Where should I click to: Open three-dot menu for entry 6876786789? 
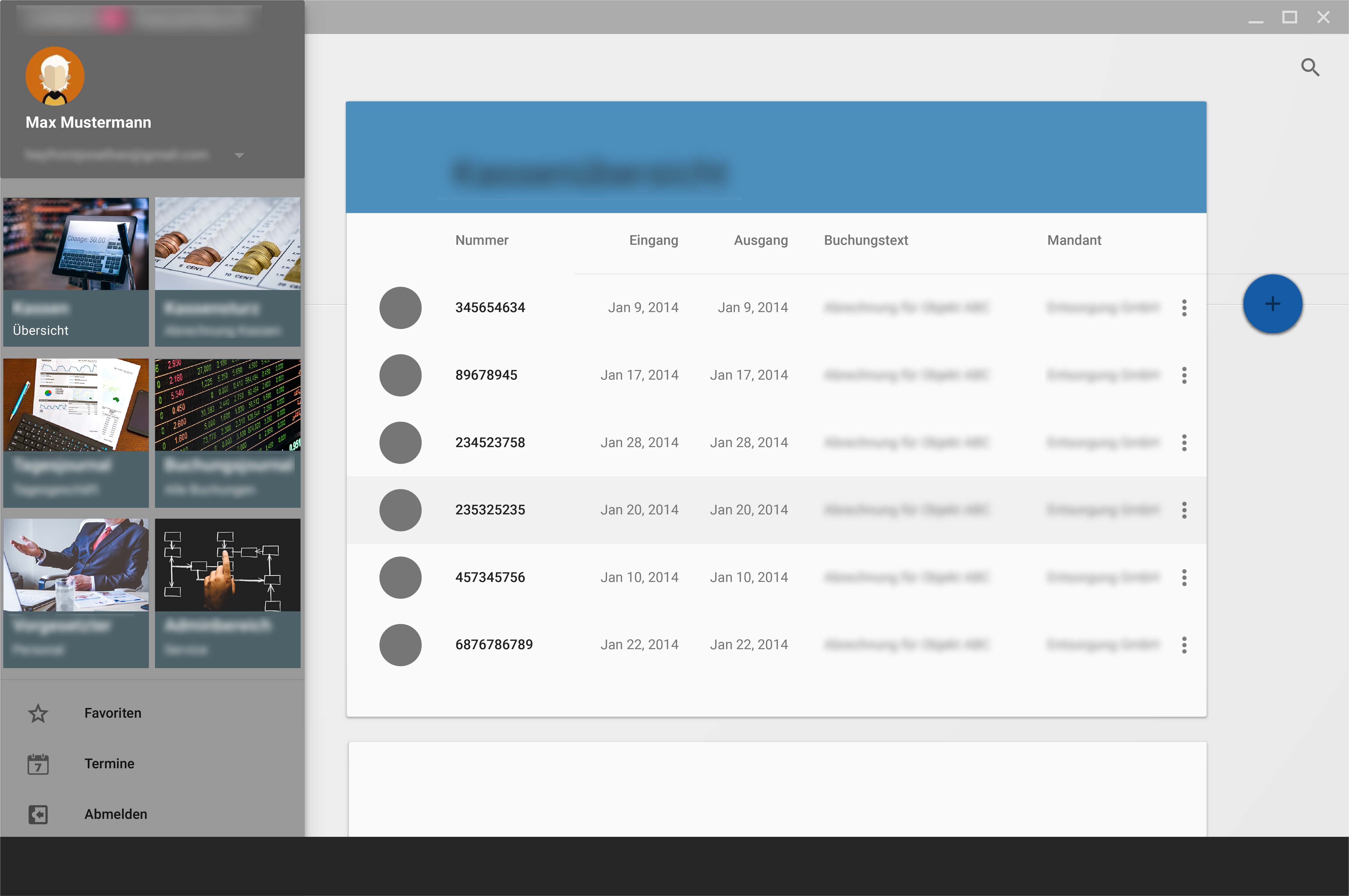[x=1184, y=645]
